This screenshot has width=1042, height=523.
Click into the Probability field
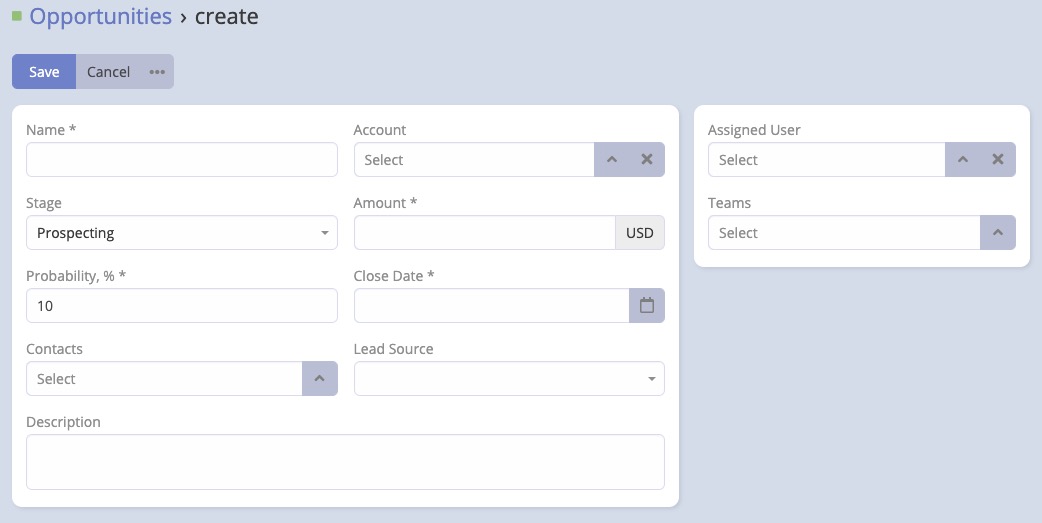(181, 306)
